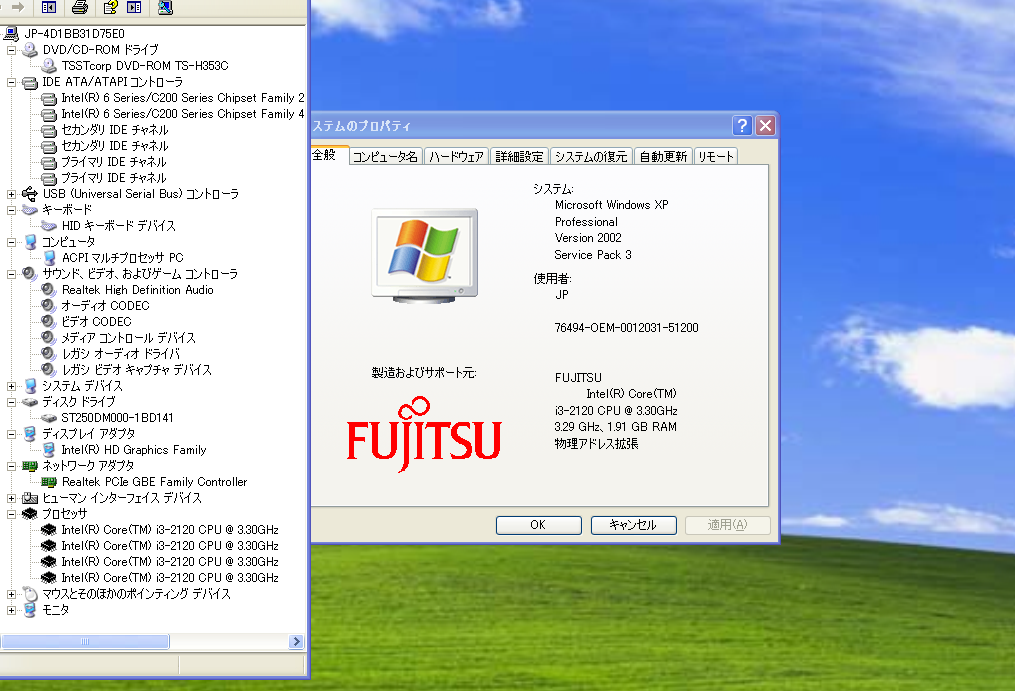The height and width of the screenshot is (691, 1015).
Task: Collapse the ディスク ドライブ node
Action: [x=11, y=402]
